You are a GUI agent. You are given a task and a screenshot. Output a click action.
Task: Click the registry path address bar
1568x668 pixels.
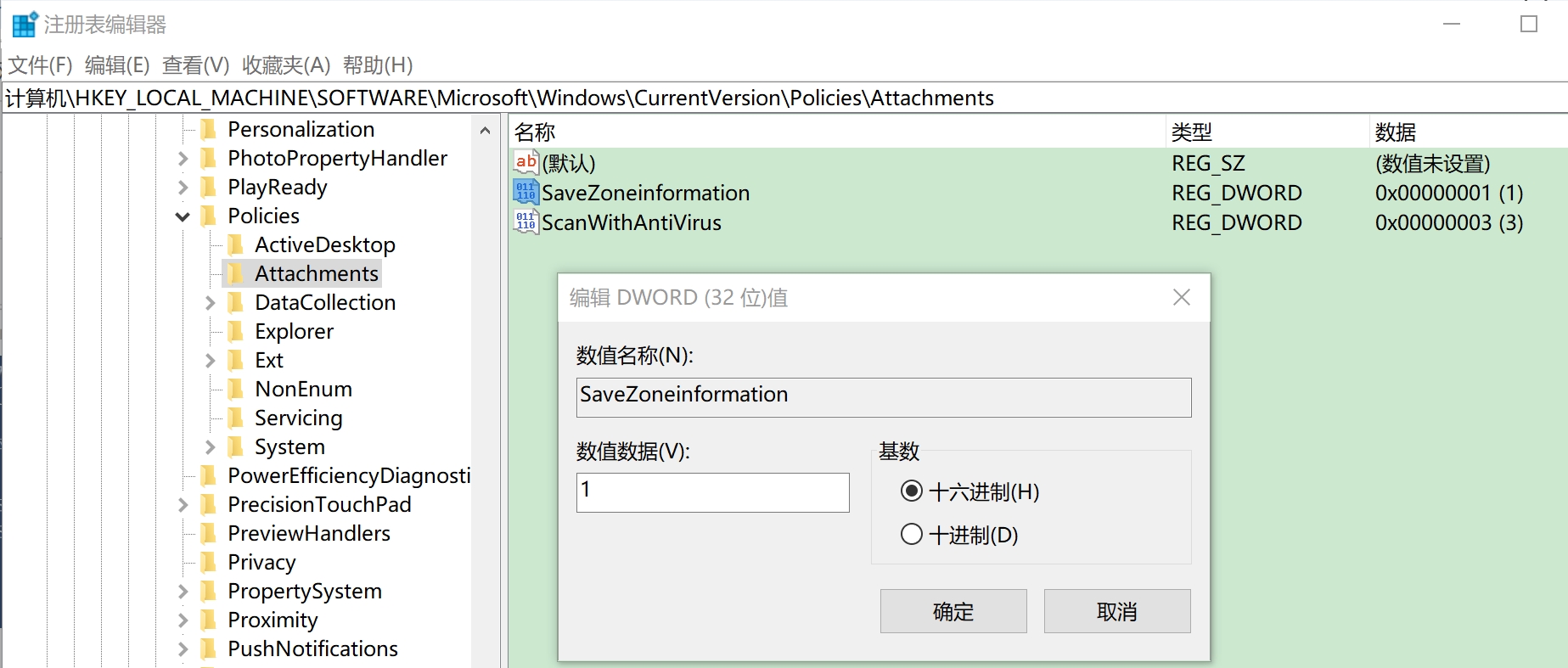(x=784, y=98)
